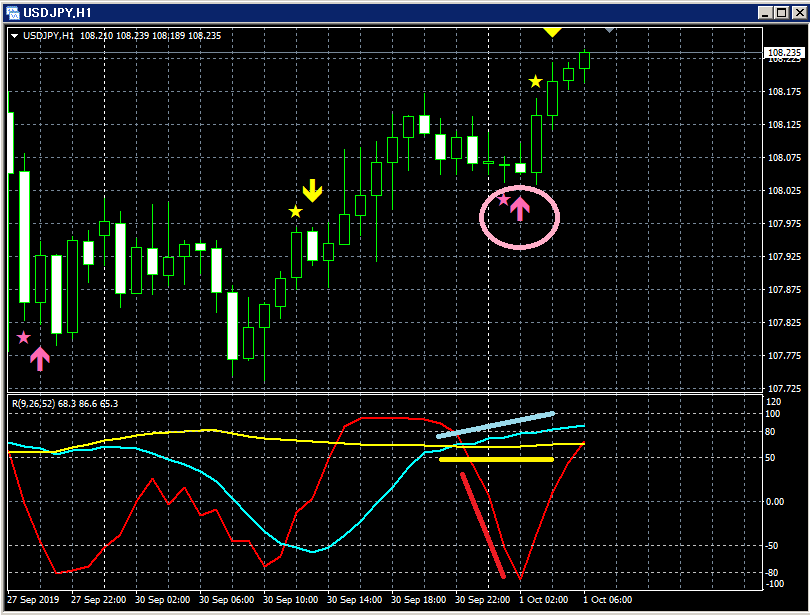This screenshot has height=615, width=810.
Task: Click the -50 indicator scale value
Action: coord(772,546)
